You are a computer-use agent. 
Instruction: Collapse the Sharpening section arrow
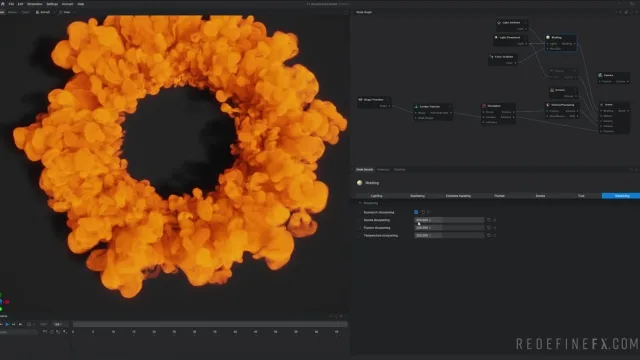coord(360,203)
